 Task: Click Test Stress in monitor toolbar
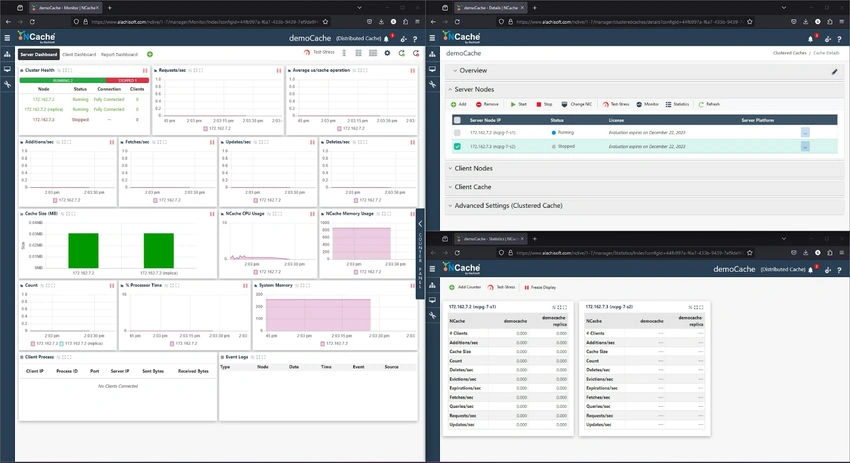(x=319, y=53)
